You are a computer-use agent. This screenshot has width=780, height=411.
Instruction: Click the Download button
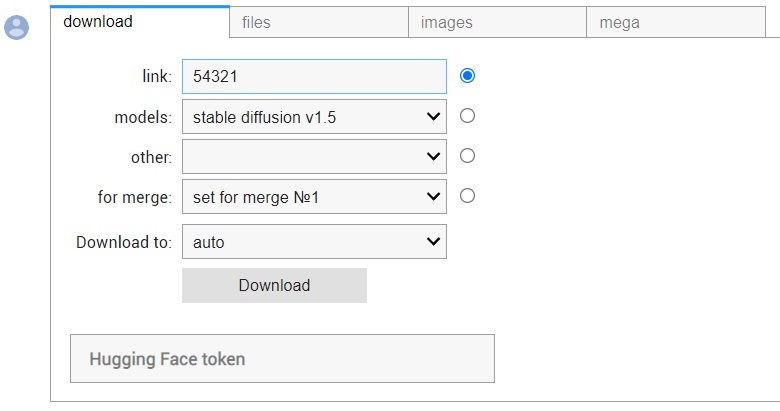pos(275,286)
